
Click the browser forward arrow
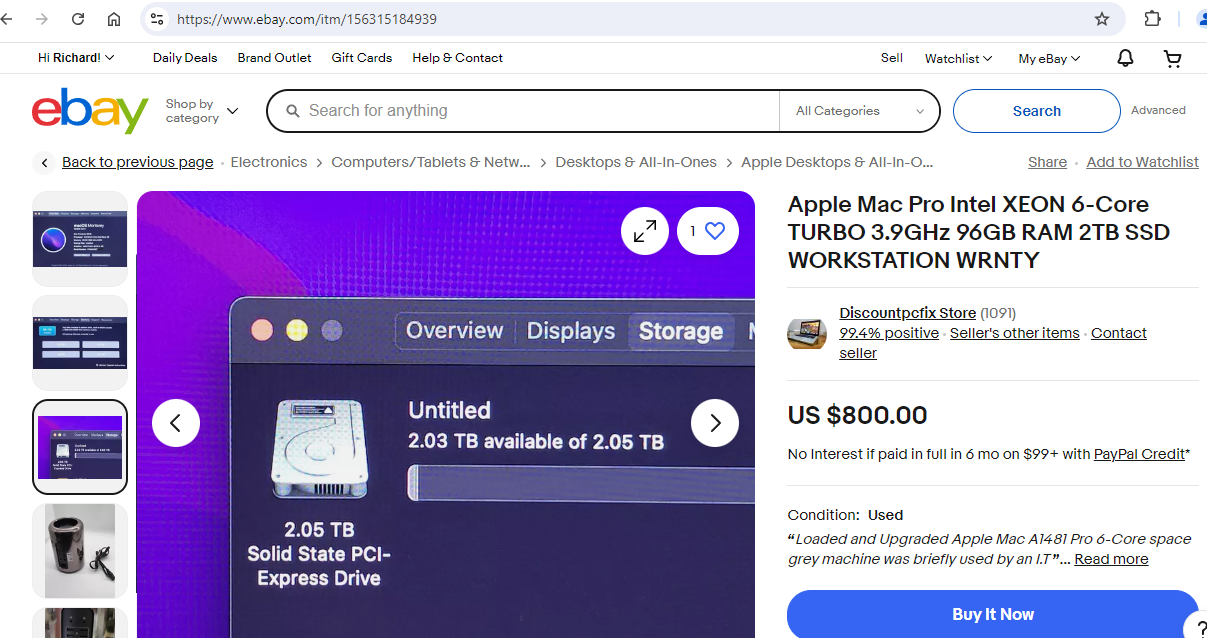[42, 19]
